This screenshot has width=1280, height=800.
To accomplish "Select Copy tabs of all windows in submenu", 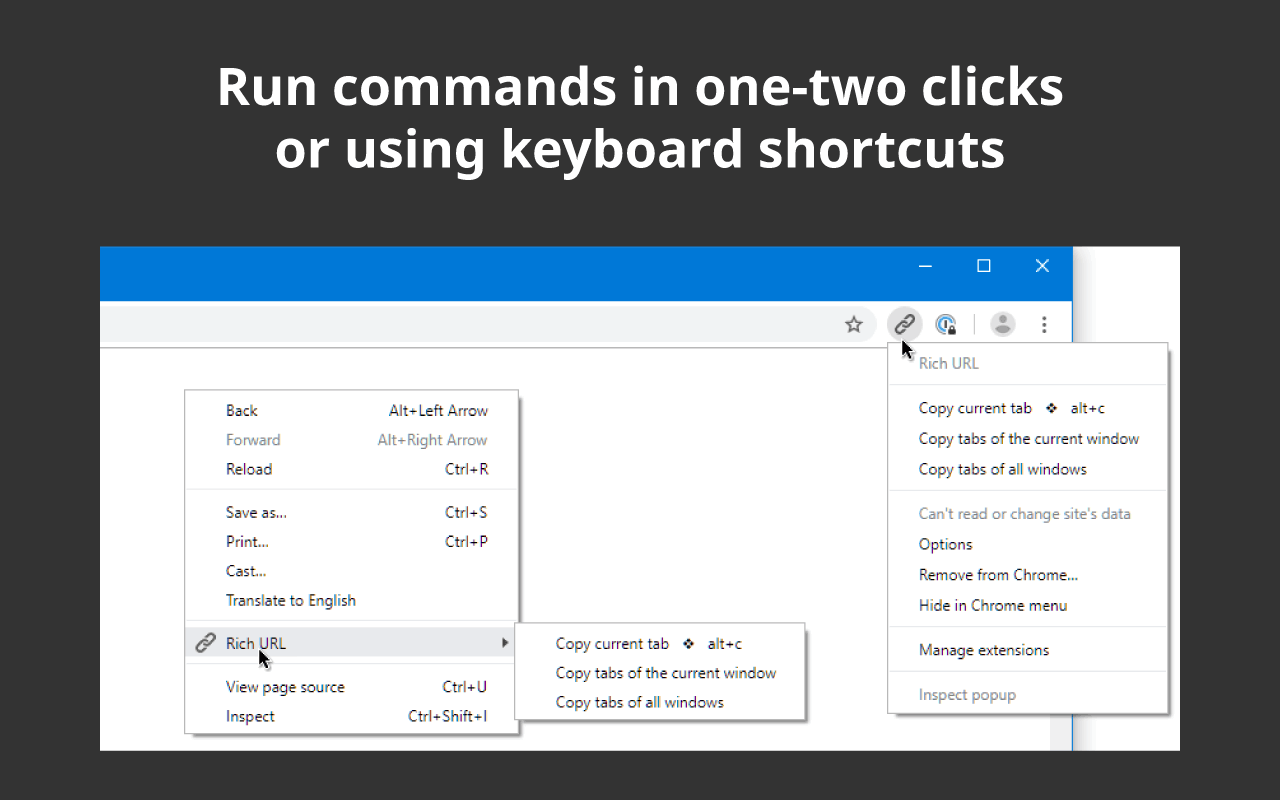I will 660,702.
